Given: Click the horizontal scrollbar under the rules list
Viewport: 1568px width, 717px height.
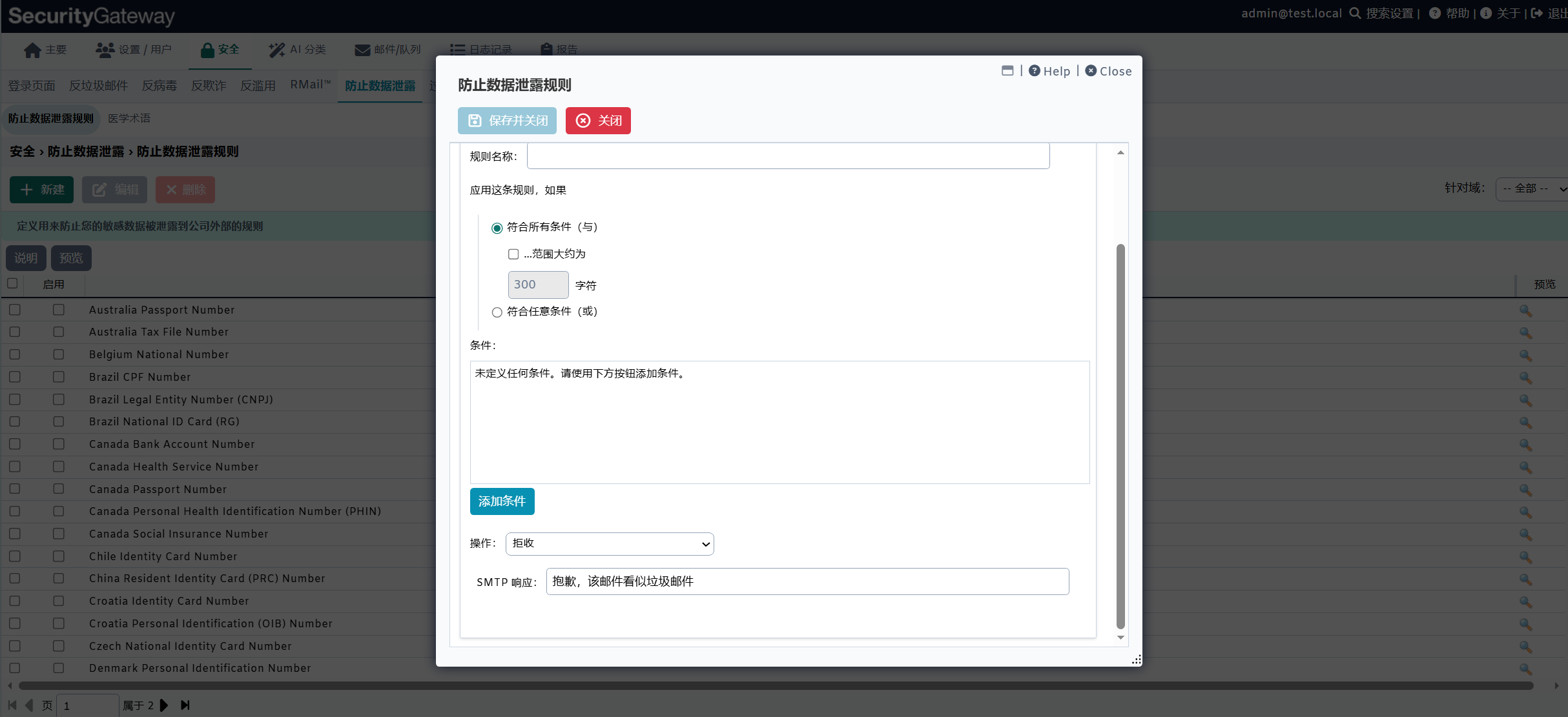Looking at the screenshot, I should click(x=775, y=685).
